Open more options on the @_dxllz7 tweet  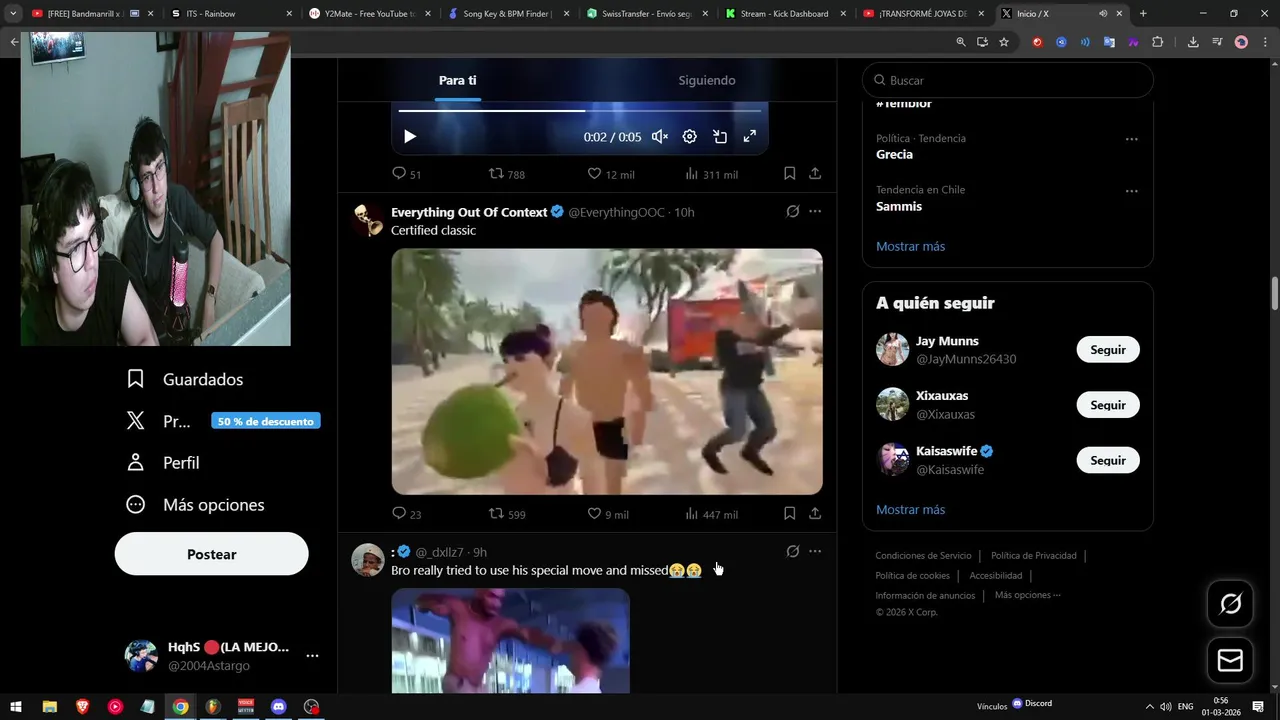pos(815,552)
